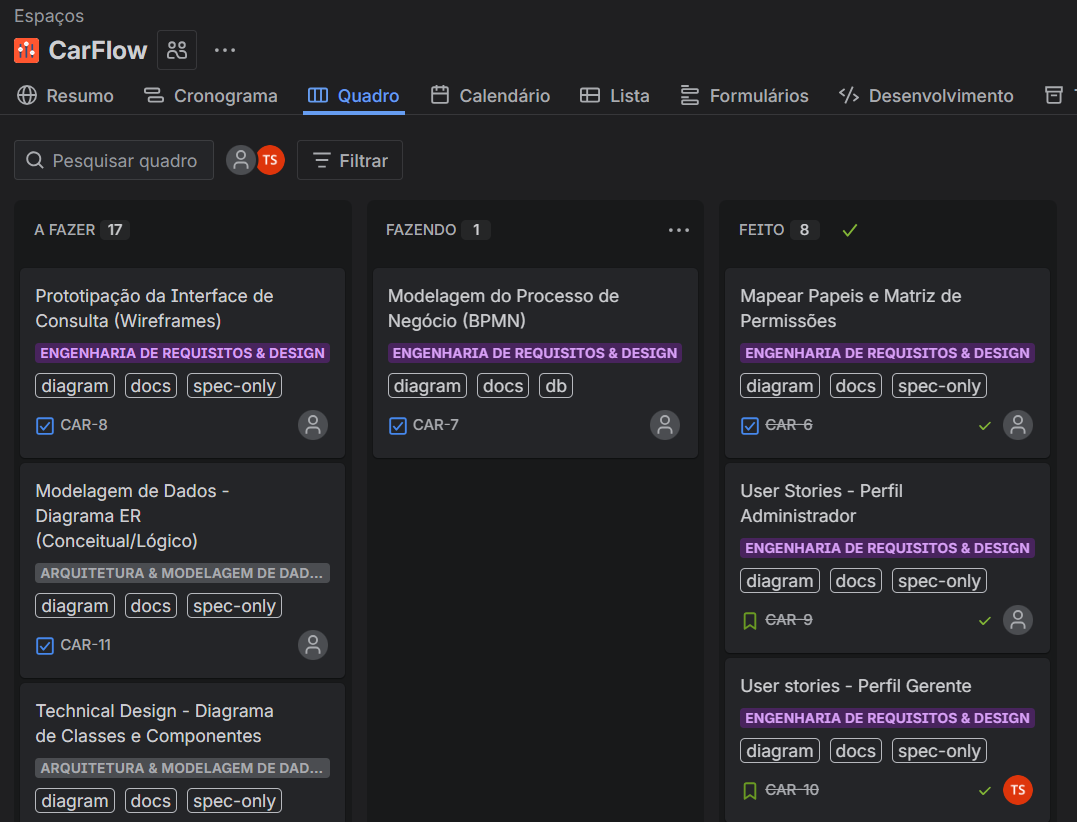Switch to the Cronograma tab
Viewport: 1077px width, 822px height.
[x=211, y=96]
